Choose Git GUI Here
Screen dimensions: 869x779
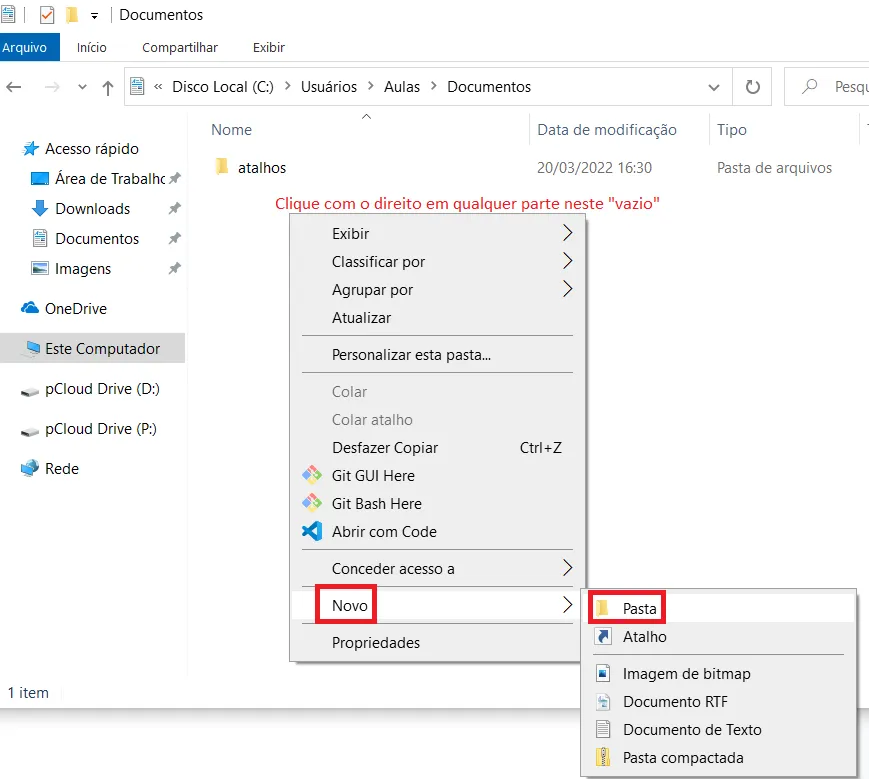tap(438, 476)
